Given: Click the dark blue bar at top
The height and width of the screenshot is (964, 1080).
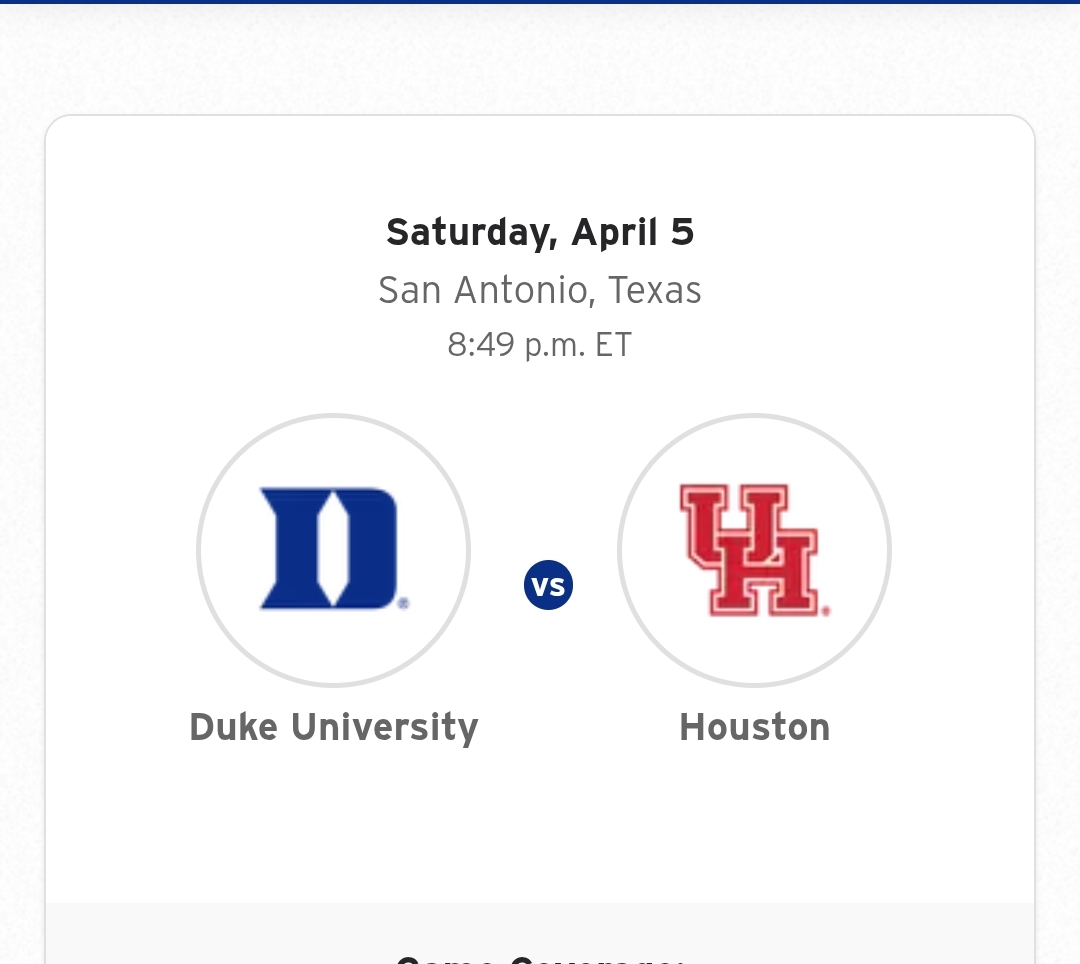Looking at the screenshot, I should (x=540, y=2).
